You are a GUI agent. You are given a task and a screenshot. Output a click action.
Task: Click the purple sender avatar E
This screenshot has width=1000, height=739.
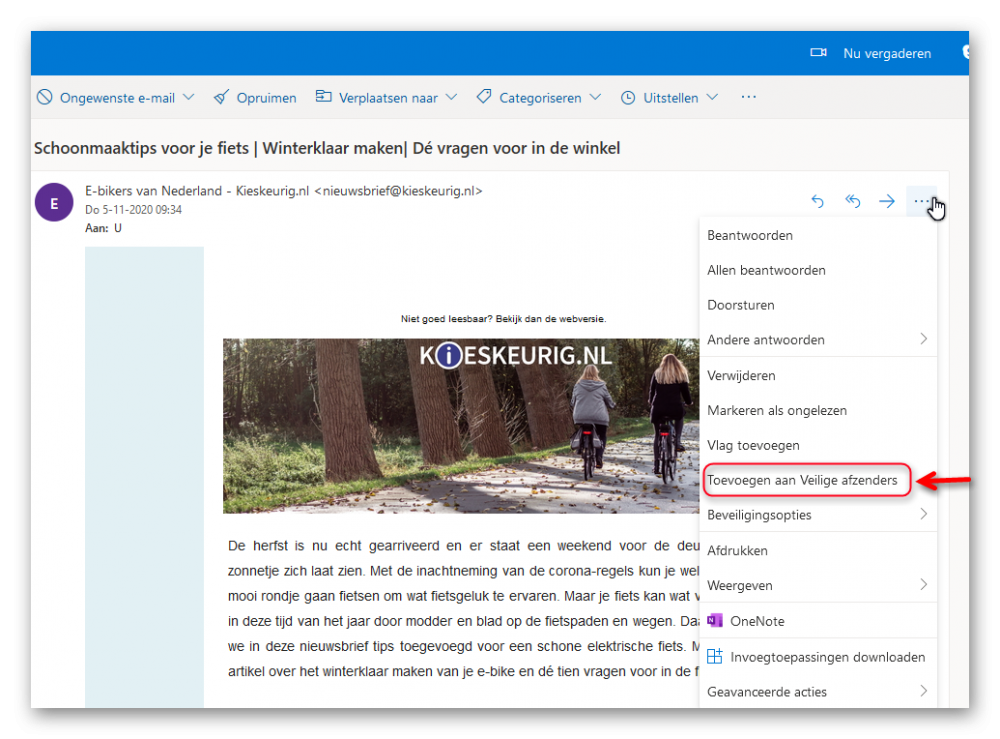pos(53,203)
